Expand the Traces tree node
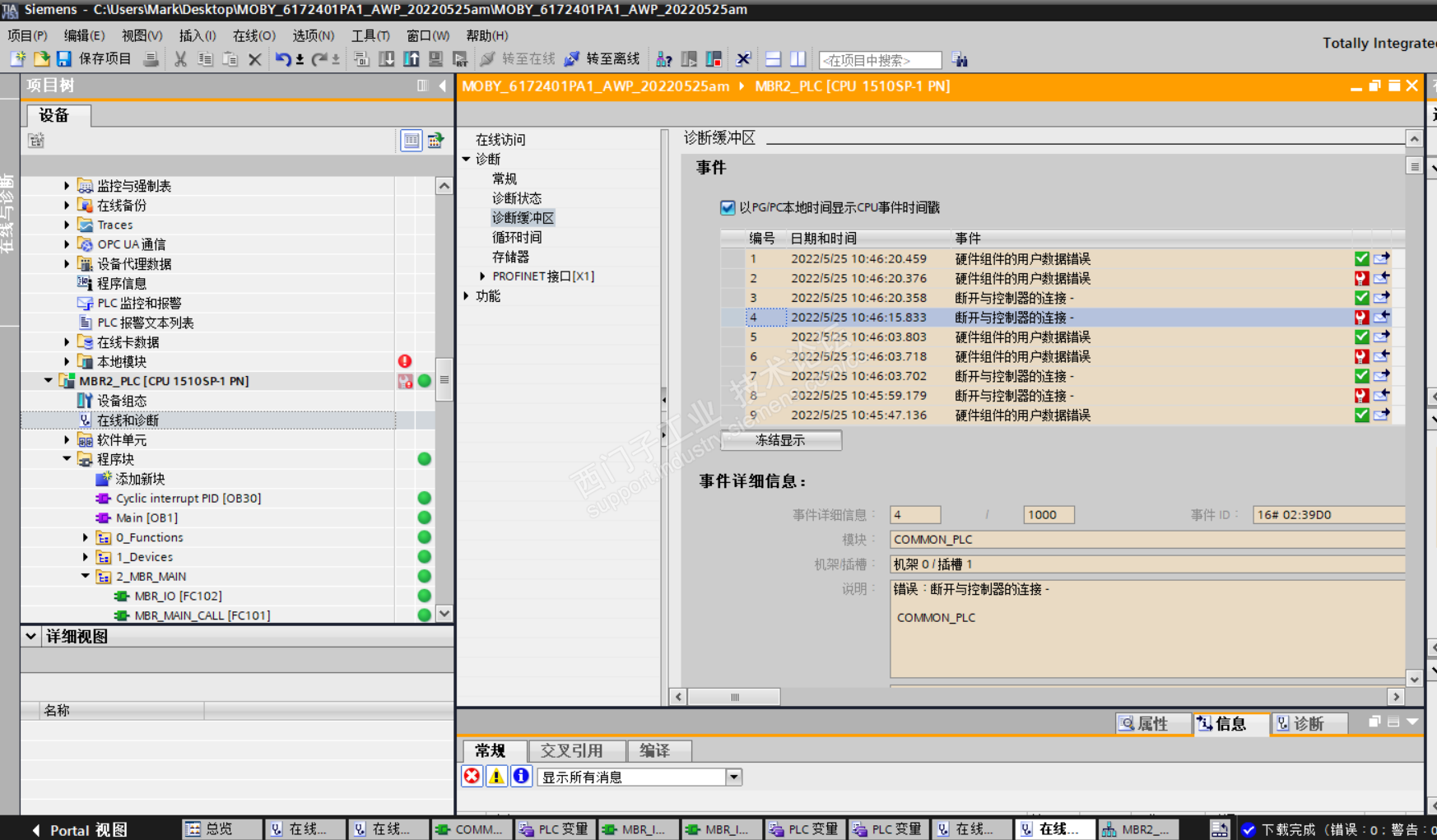Viewport: 1437px width, 840px height. point(67,225)
